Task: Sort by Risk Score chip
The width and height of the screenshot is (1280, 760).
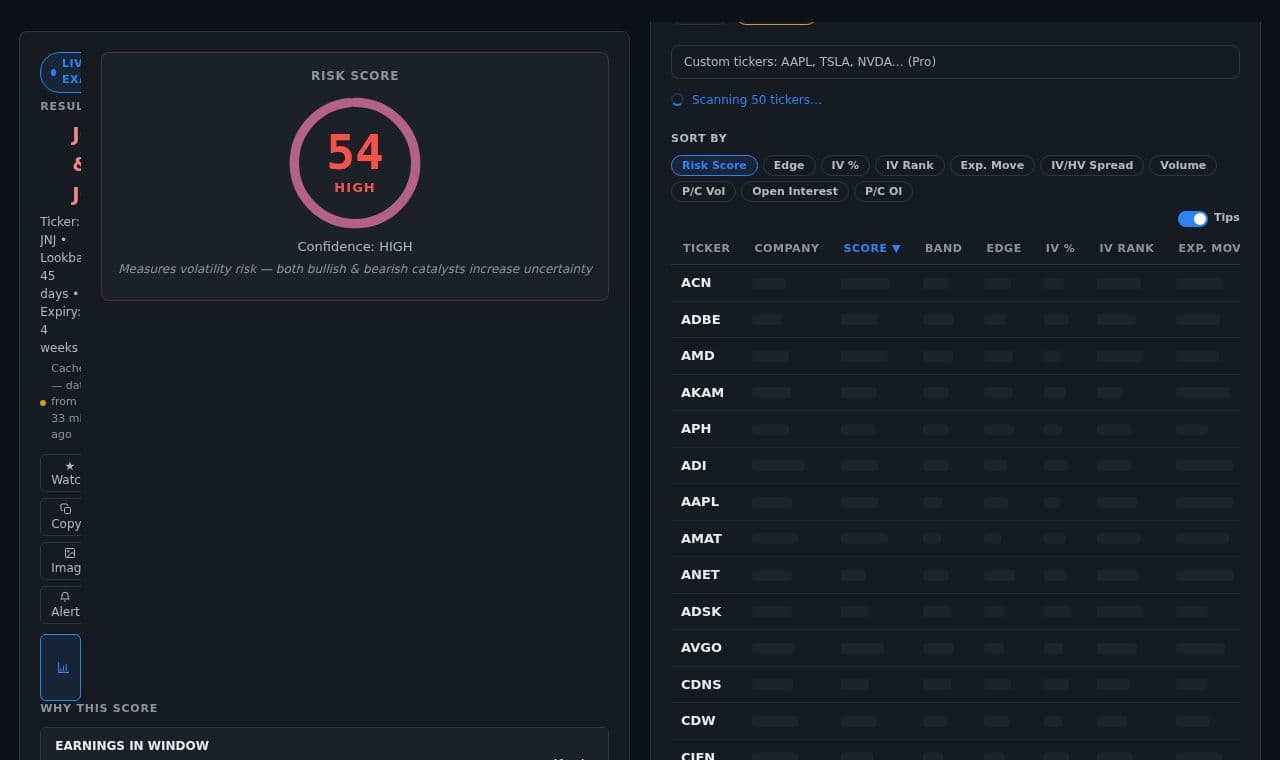Action: click(x=714, y=165)
